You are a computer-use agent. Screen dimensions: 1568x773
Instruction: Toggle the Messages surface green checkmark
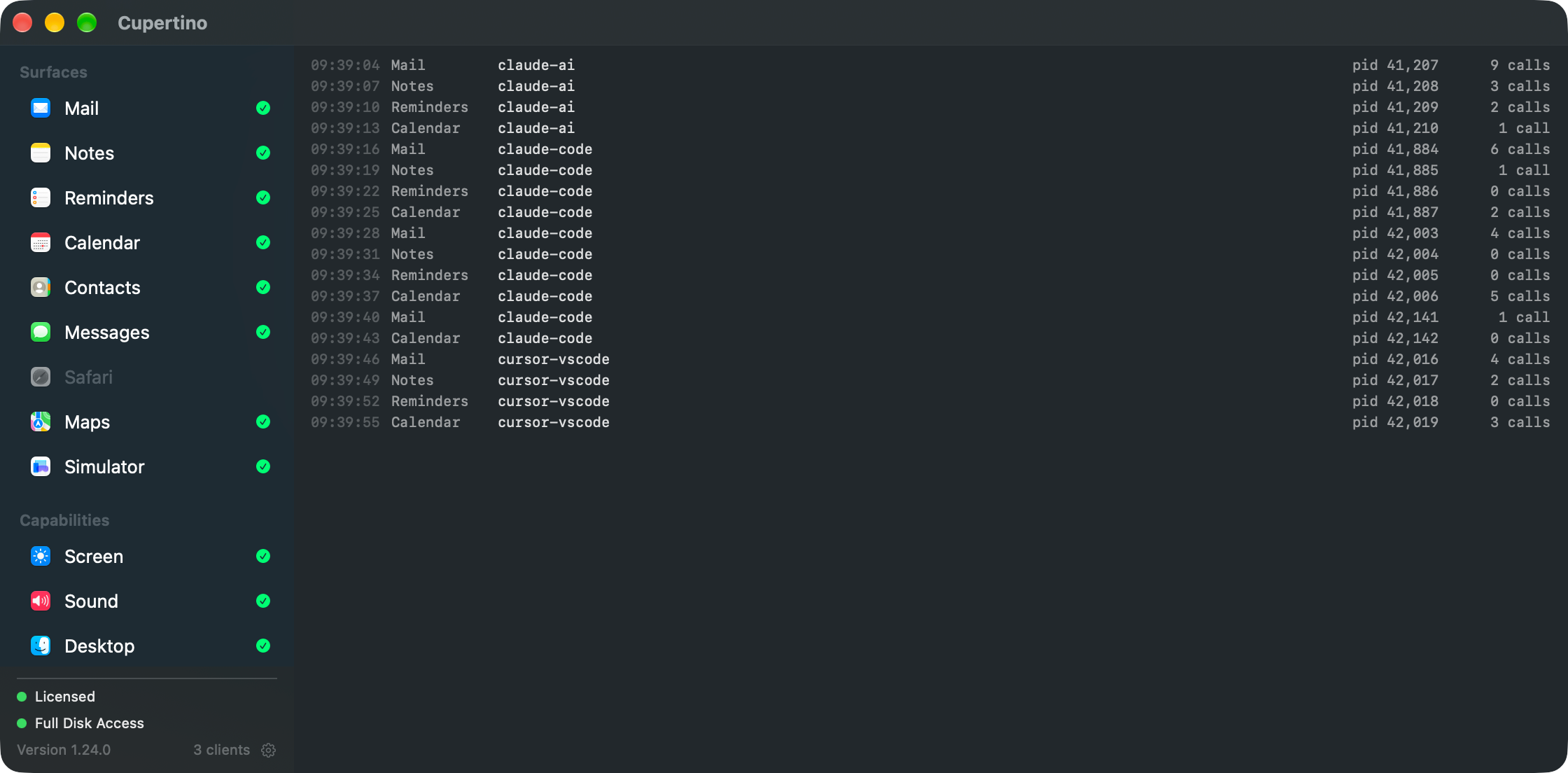tap(263, 332)
